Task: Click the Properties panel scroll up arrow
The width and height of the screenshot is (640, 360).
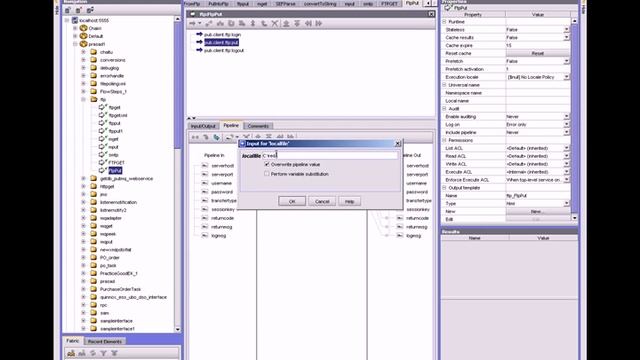Action: [575, 20]
